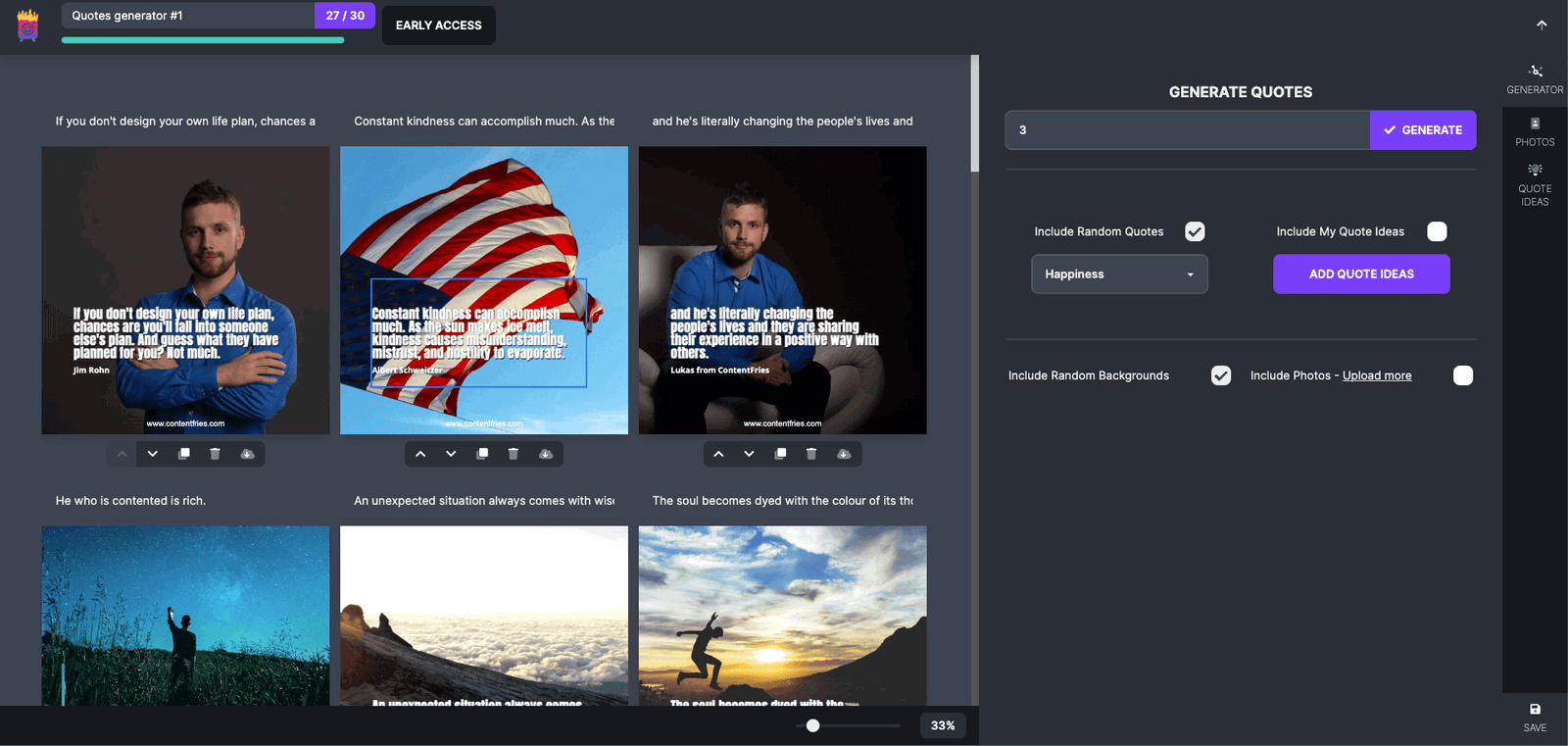Open the Generator sidebar panel

[1535, 79]
